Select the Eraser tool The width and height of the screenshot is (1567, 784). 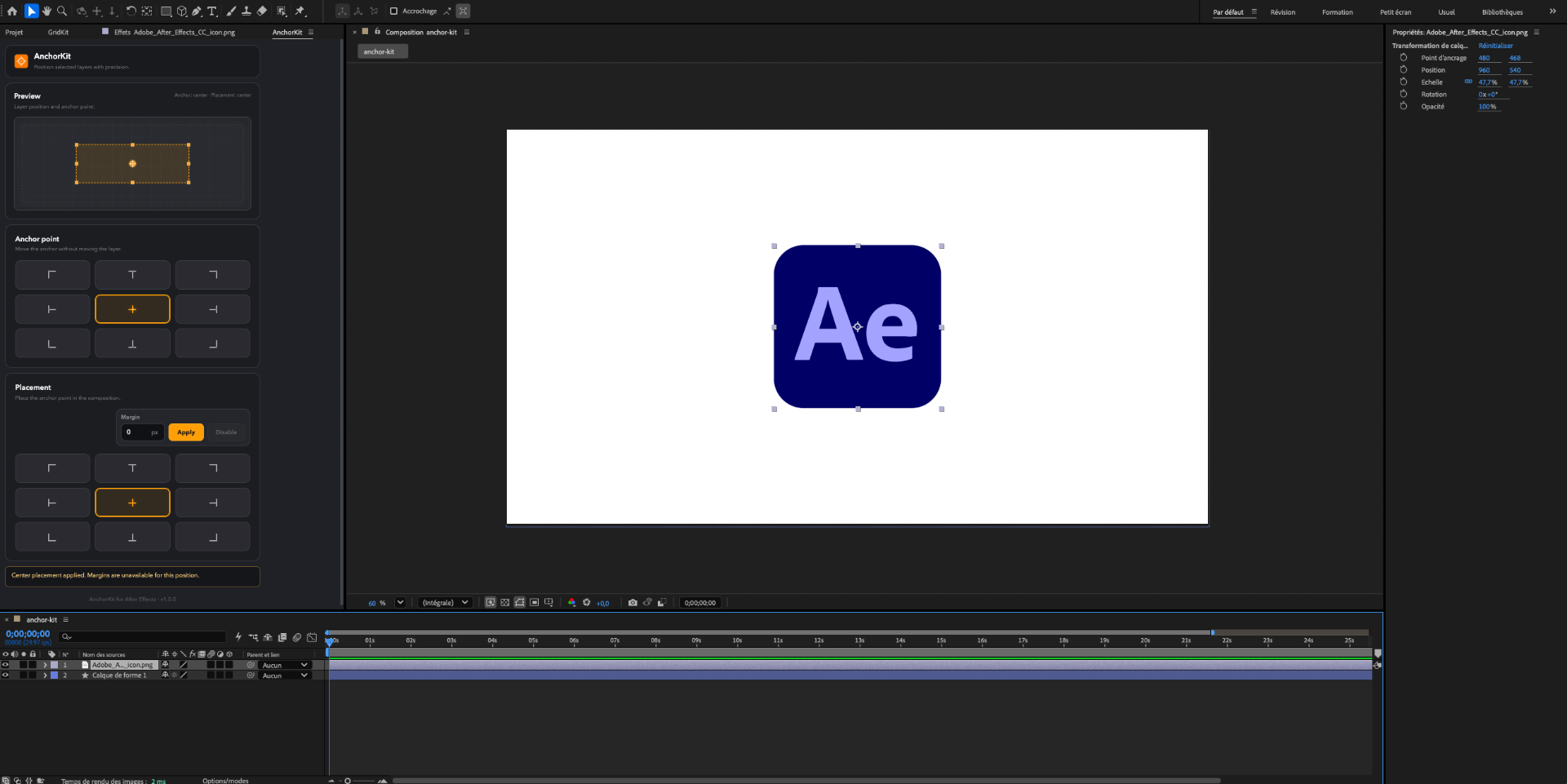click(262, 11)
